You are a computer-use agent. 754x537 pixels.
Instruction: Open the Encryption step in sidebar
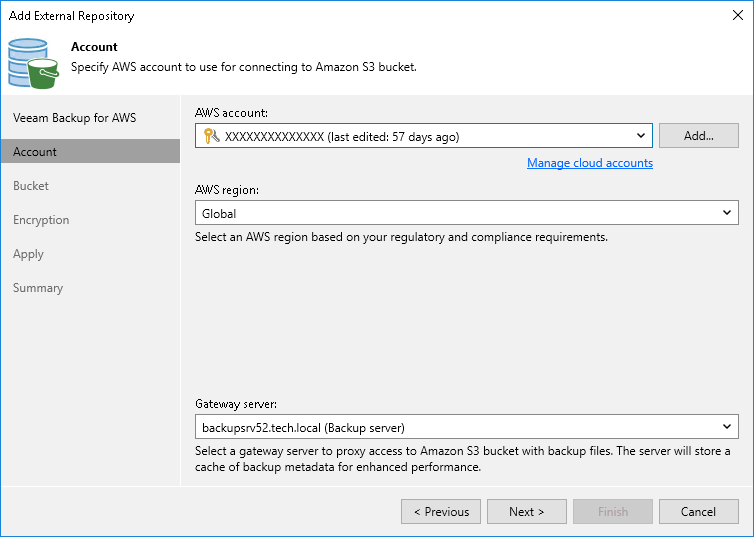pyautogui.click(x=41, y=220)
